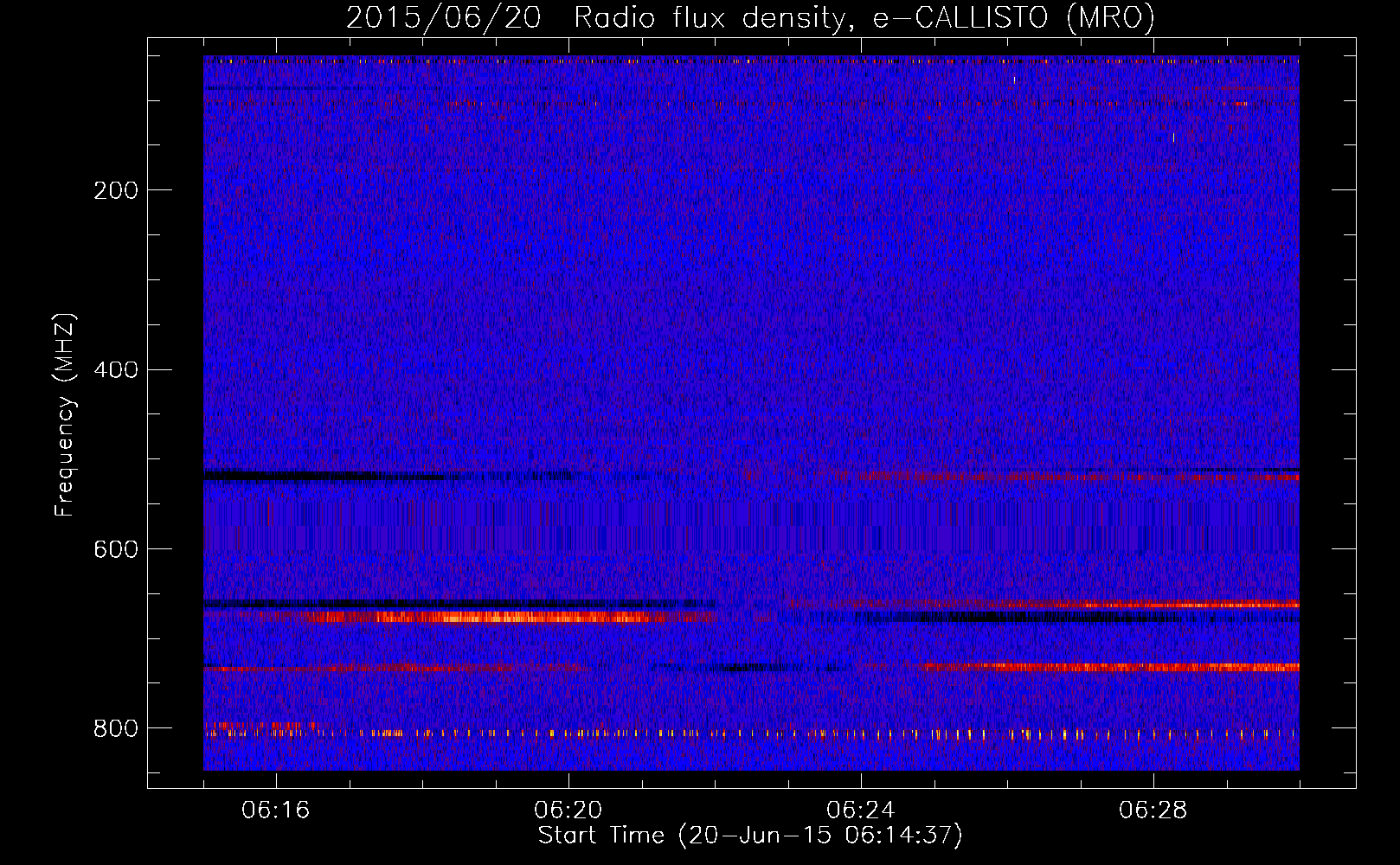
Task: Click the 06:16 time tick label
Action: coord(276,811)
